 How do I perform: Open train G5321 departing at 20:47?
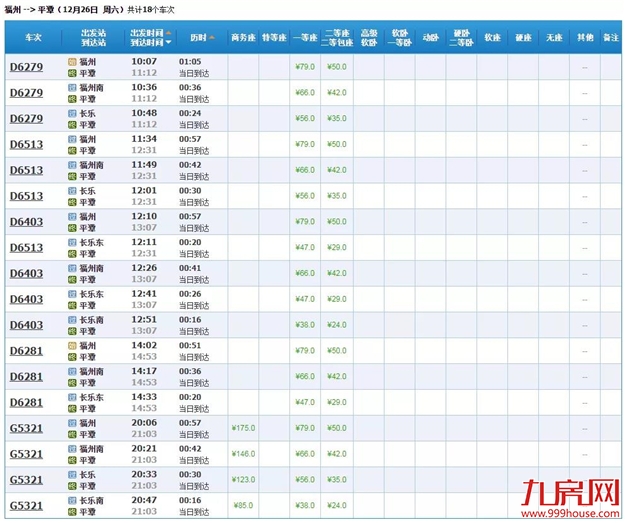(26, 505)
